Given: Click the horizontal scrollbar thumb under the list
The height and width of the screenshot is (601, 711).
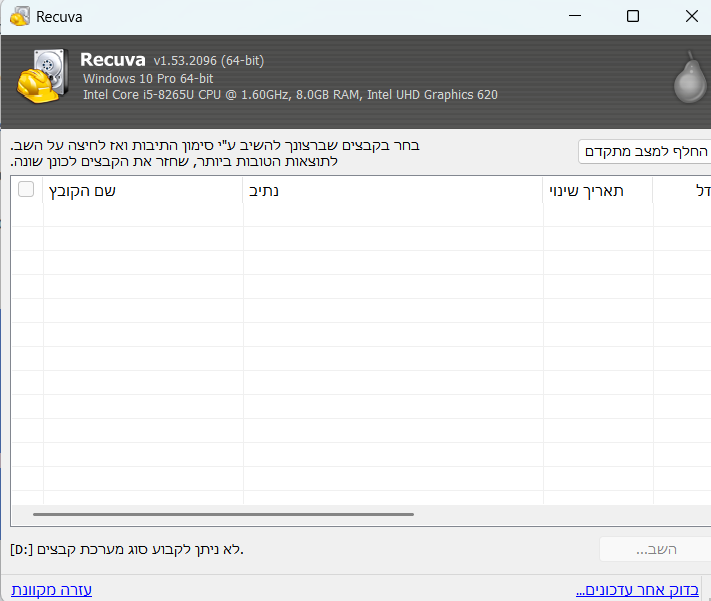Looking at the screenshot, I should tap(223, 514).
